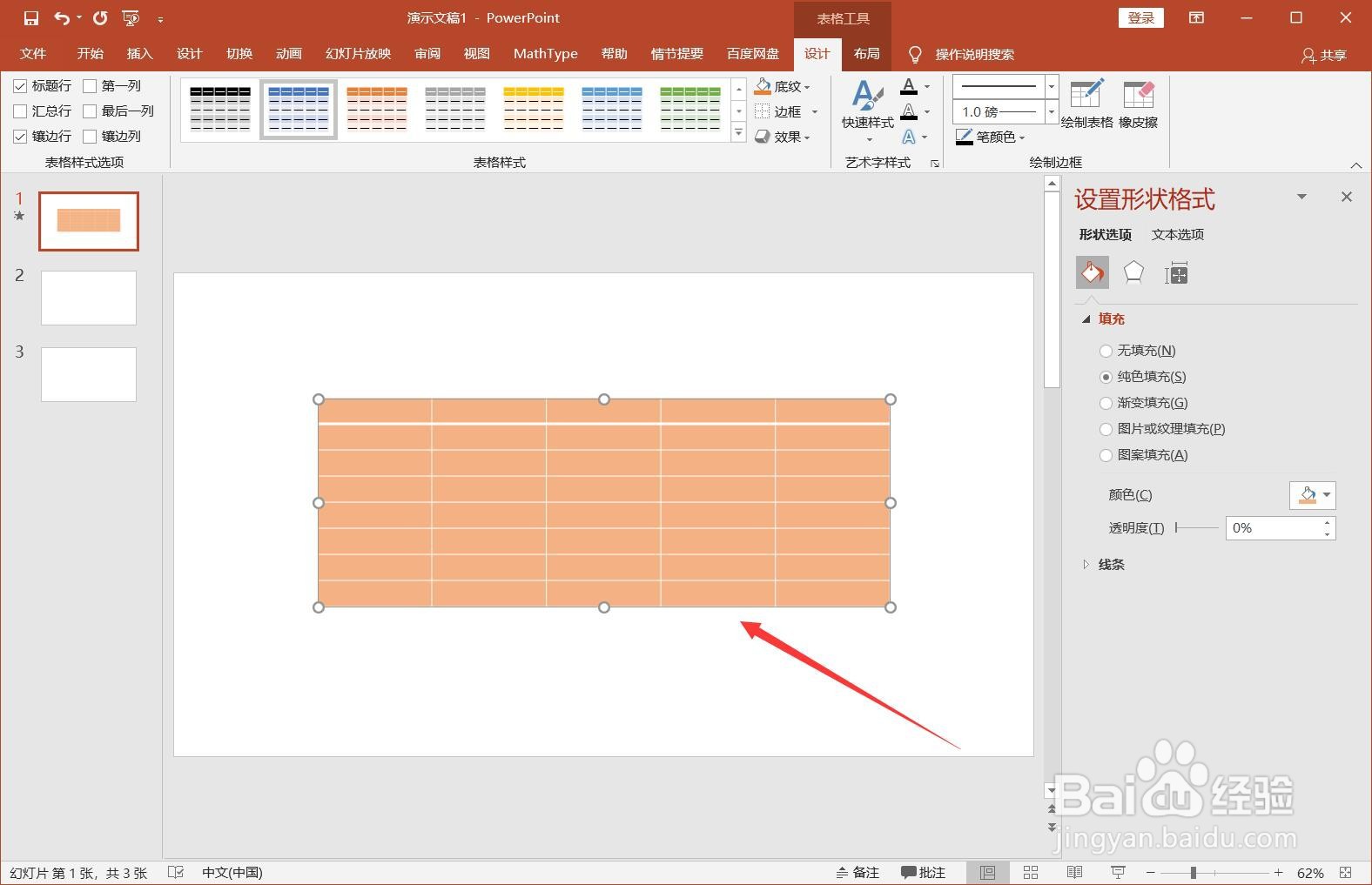
Task: Open the pen weight 1.0 磅 dropdown
Action: tap(1052, 111)
